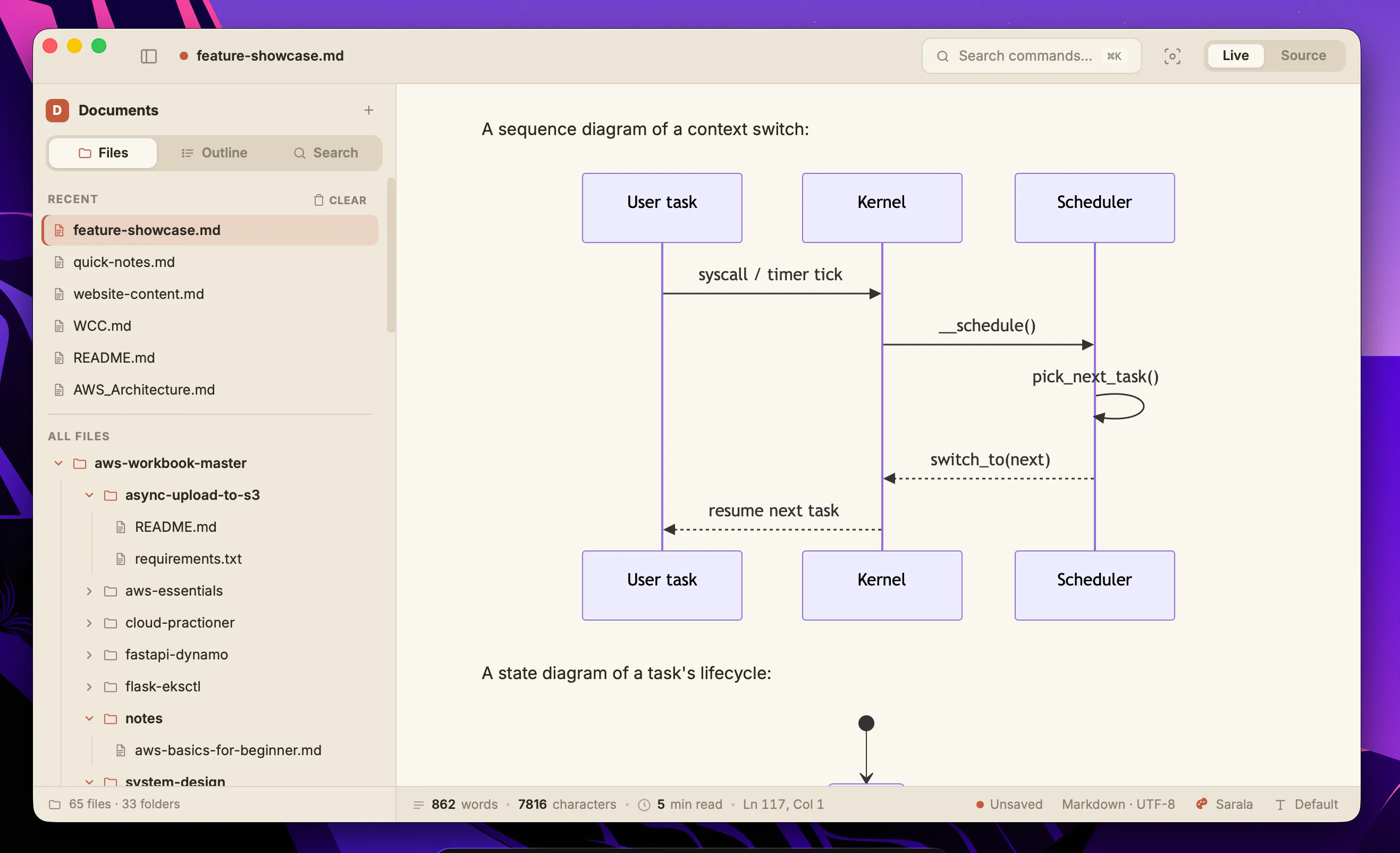Click the file icon of website-content.md
Image resolution: width=1400 pixels, height=853 pixels.
(x=59, y=294)
